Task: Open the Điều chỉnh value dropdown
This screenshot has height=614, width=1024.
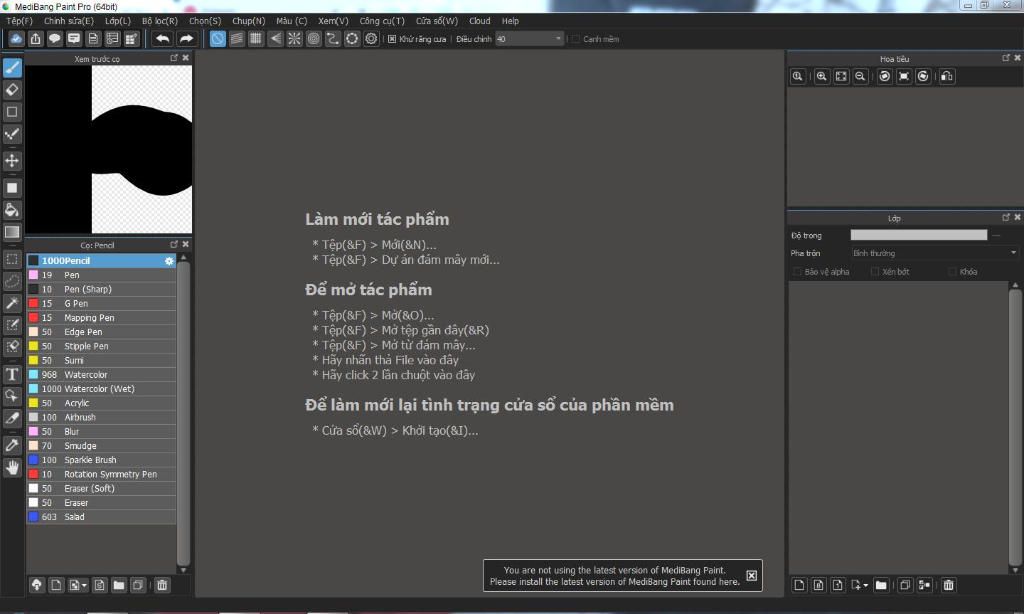Action: 529,39
